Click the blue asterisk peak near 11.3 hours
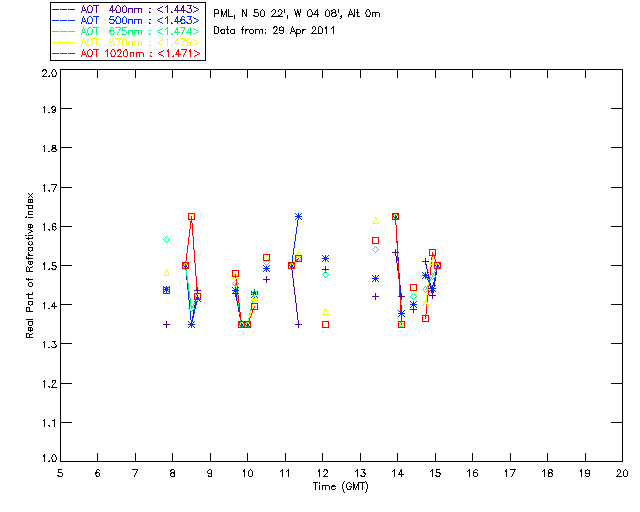This screenshot has width=640, height=512. coord(298,216)
